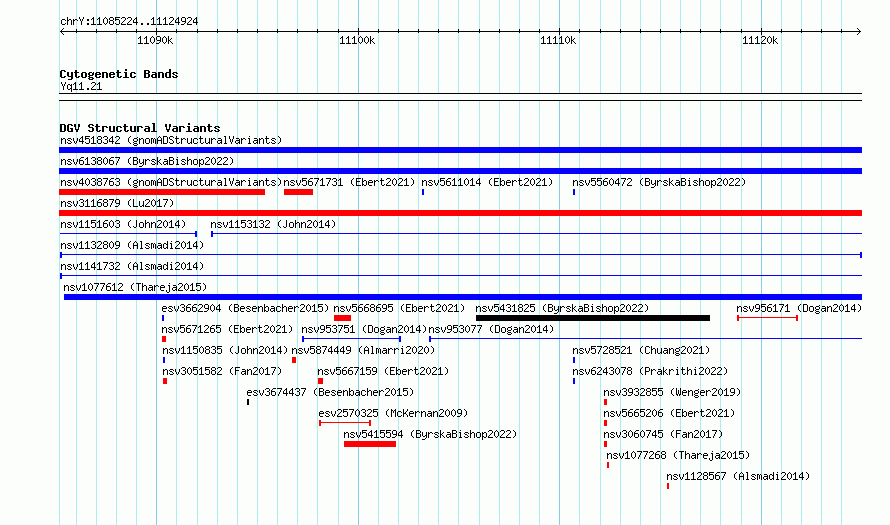Click the 11120k ruler position label

tap(760, 40)
